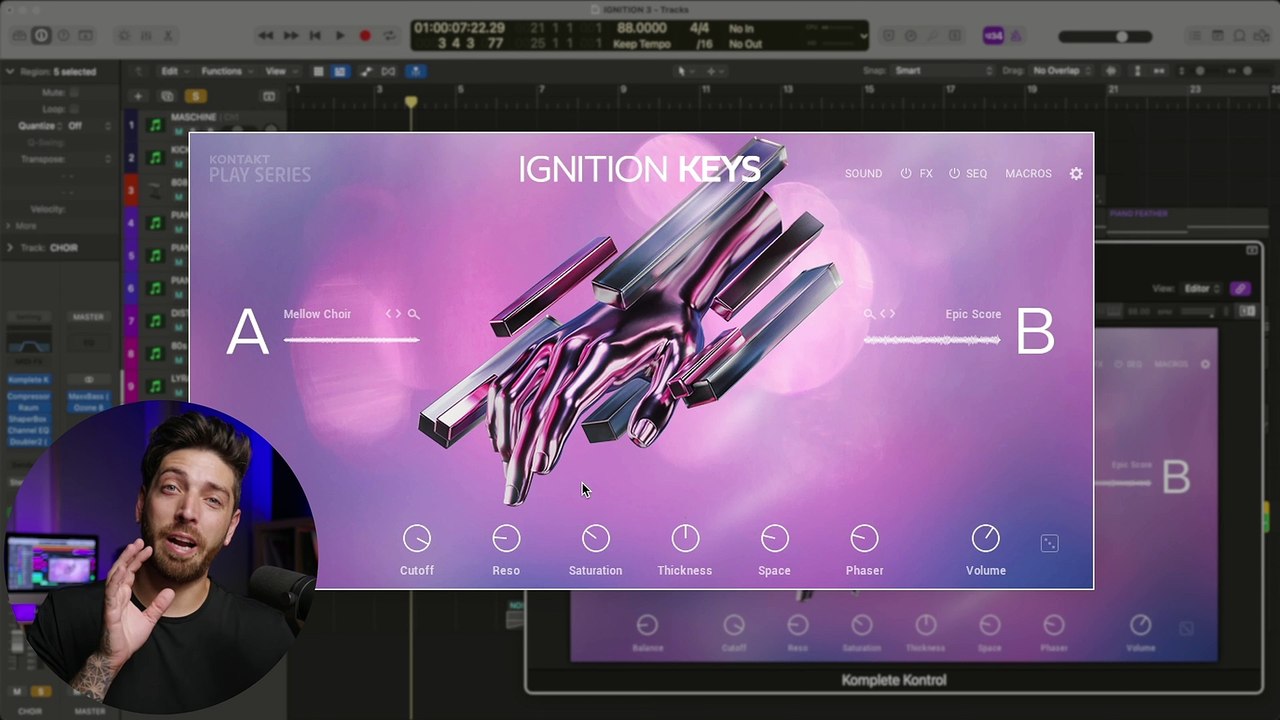Load previous sound for layer B
The width and height of the screenshot is (1280, 720).
point(883,314)
